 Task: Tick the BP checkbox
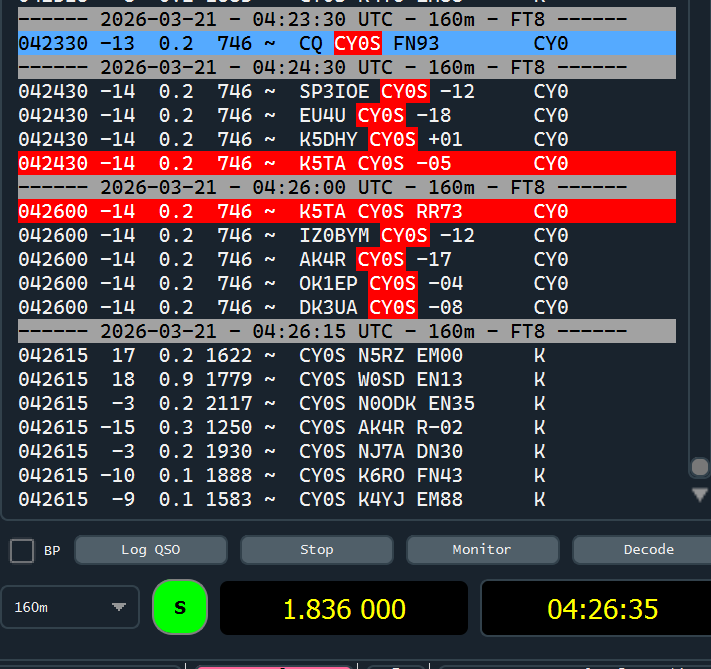tap(22, 551)
